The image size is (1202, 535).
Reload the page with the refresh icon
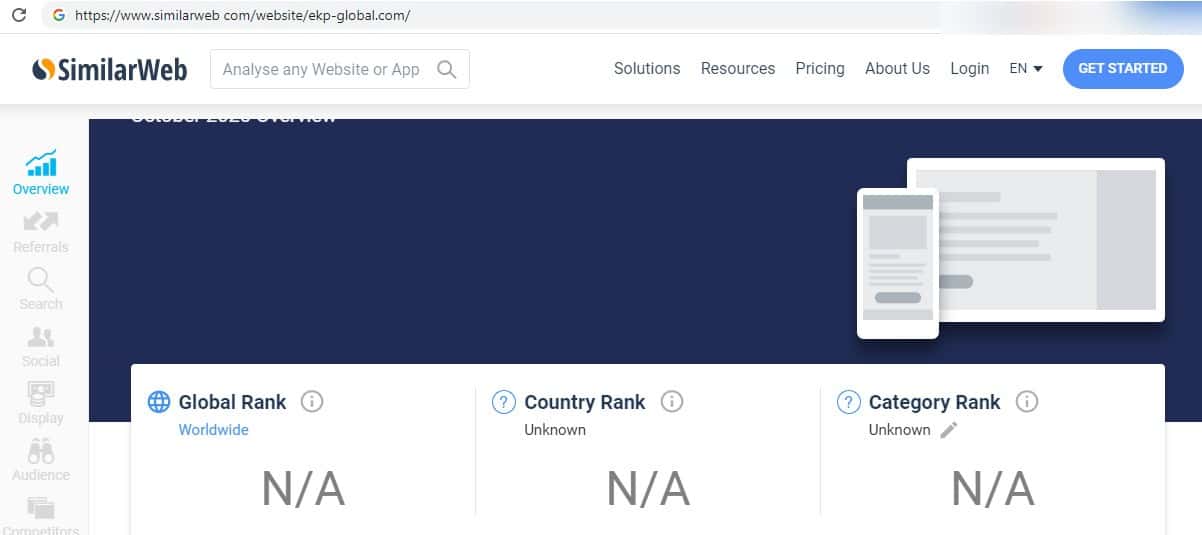click(17, 15)
